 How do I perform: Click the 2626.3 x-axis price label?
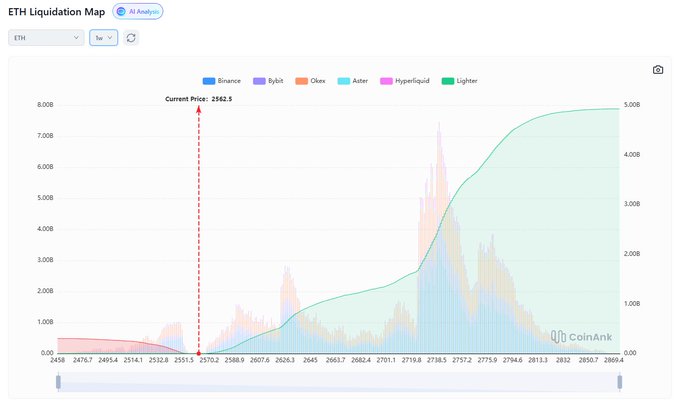pos(285,360)
